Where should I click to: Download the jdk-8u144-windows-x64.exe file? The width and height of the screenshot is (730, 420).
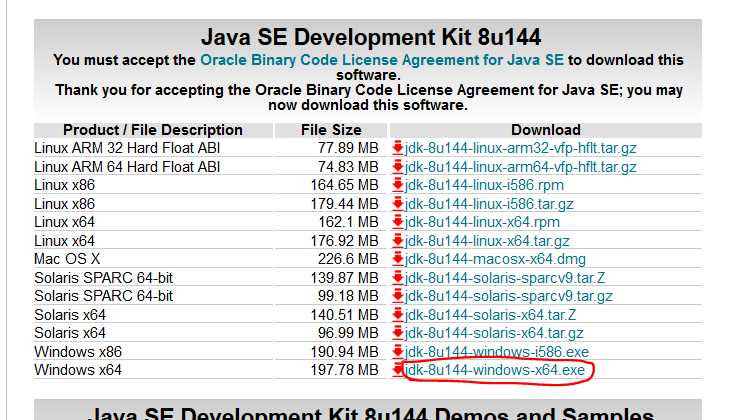[x=495, y=370]
